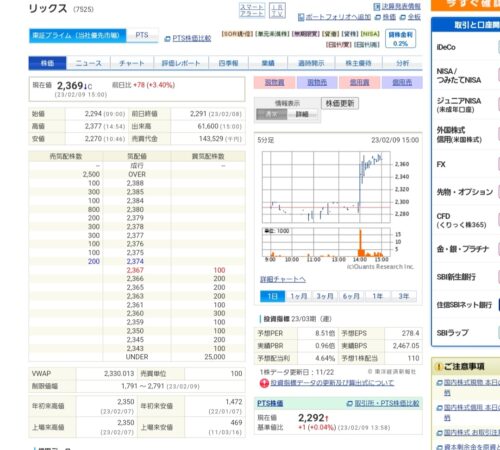Open 先物・オプション in the sidebar
Viewport: 500px width, 450px height.
click(x=465, y=192)
